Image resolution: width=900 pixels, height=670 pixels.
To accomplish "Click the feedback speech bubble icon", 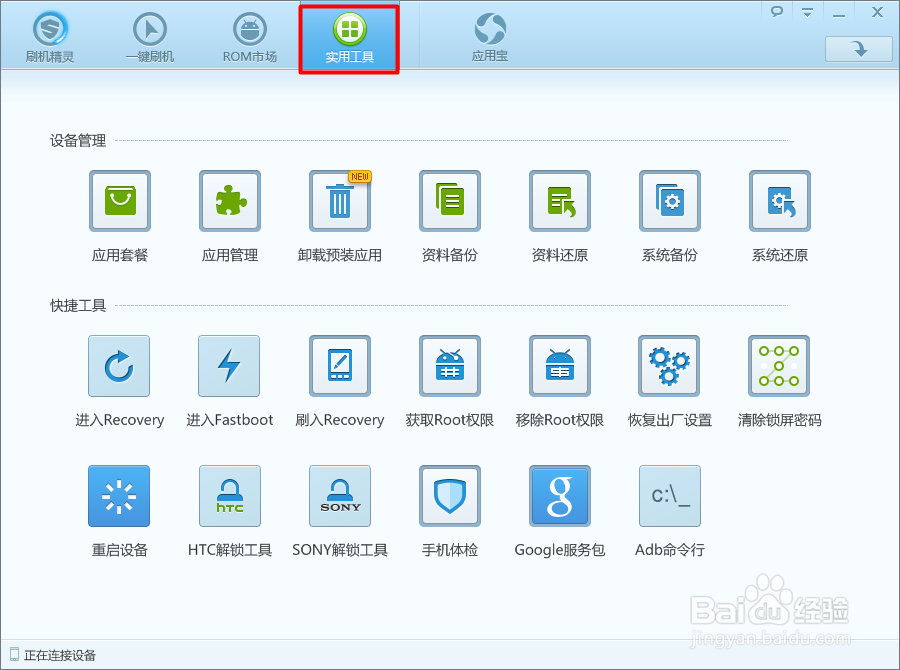I will (x=777, y=11).
